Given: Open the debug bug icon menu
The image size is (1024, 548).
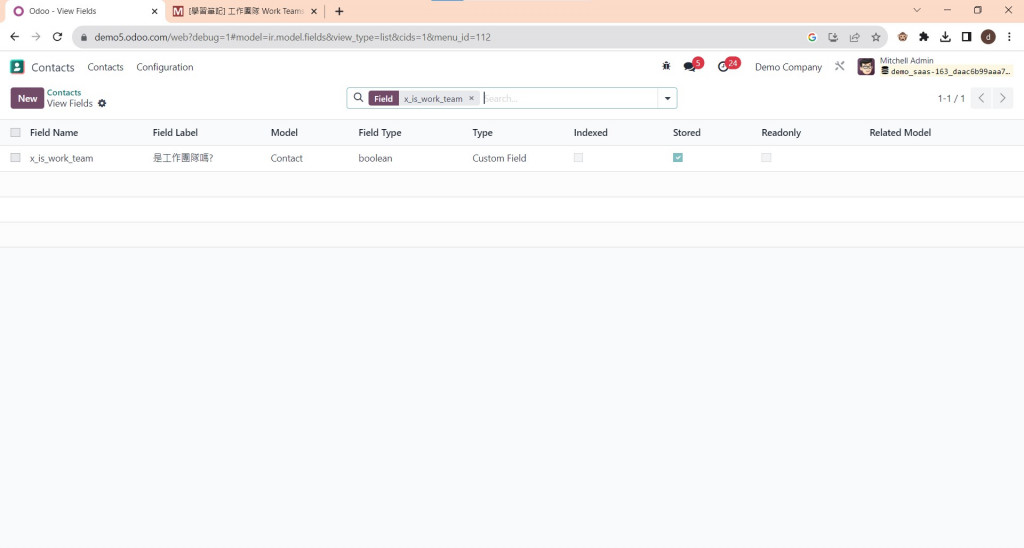Looking at the screenshot, I should click(666, 66).
